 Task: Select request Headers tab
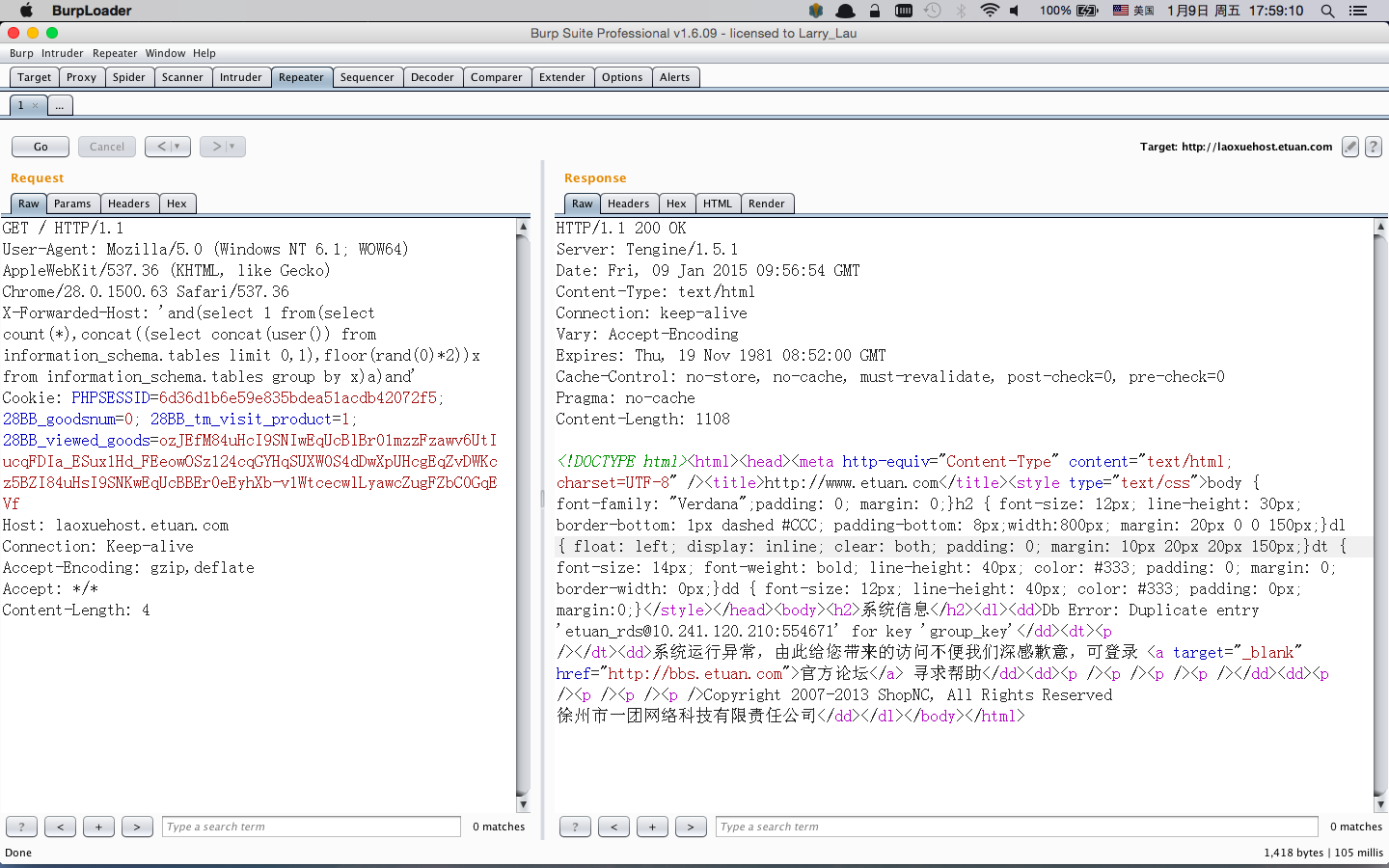(x=129, y=203)
